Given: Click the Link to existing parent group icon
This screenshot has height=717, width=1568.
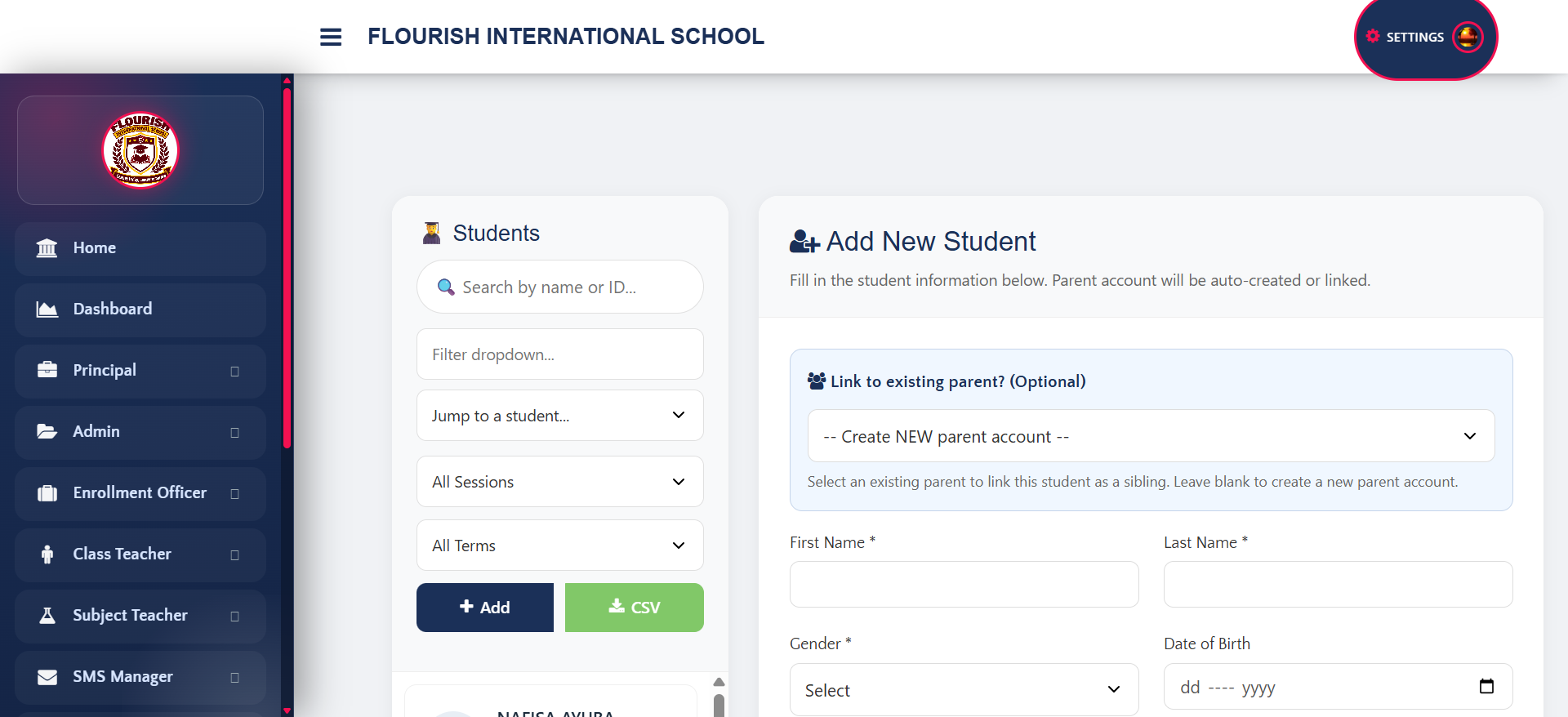Looking at the screenshot, I should 816,381.
